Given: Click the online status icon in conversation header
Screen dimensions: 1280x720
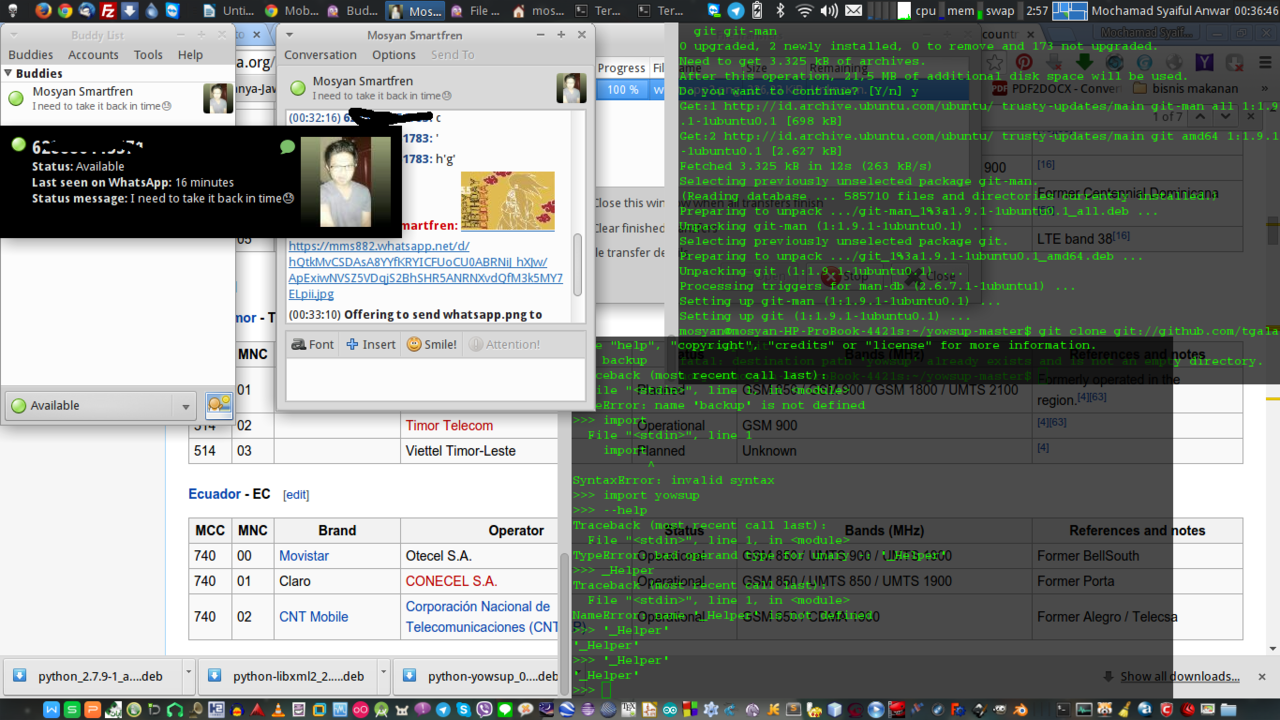Looking at the screenshot, I should 297,88.
